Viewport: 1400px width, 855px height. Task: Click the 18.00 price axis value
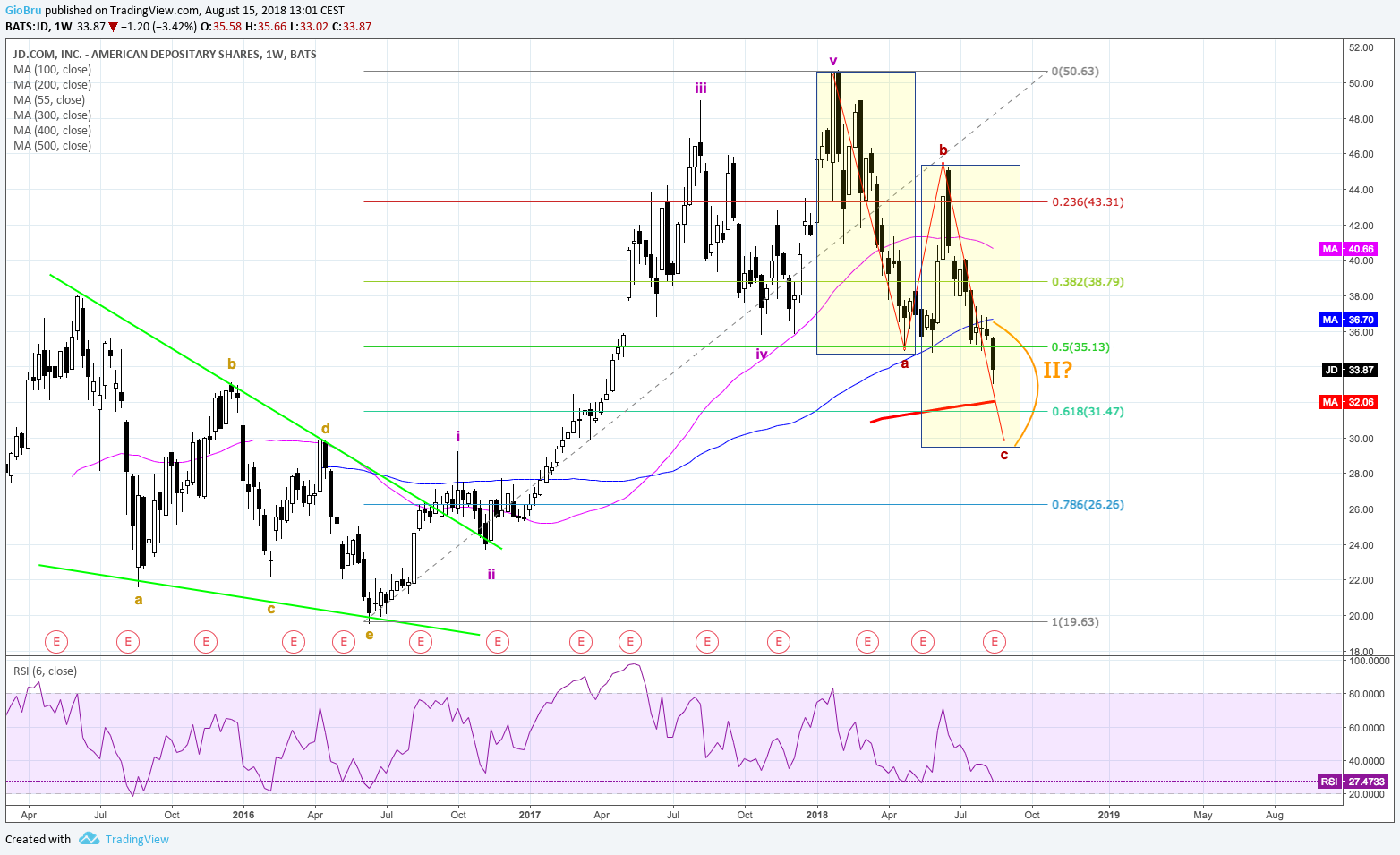click(x=1362, y=652)
